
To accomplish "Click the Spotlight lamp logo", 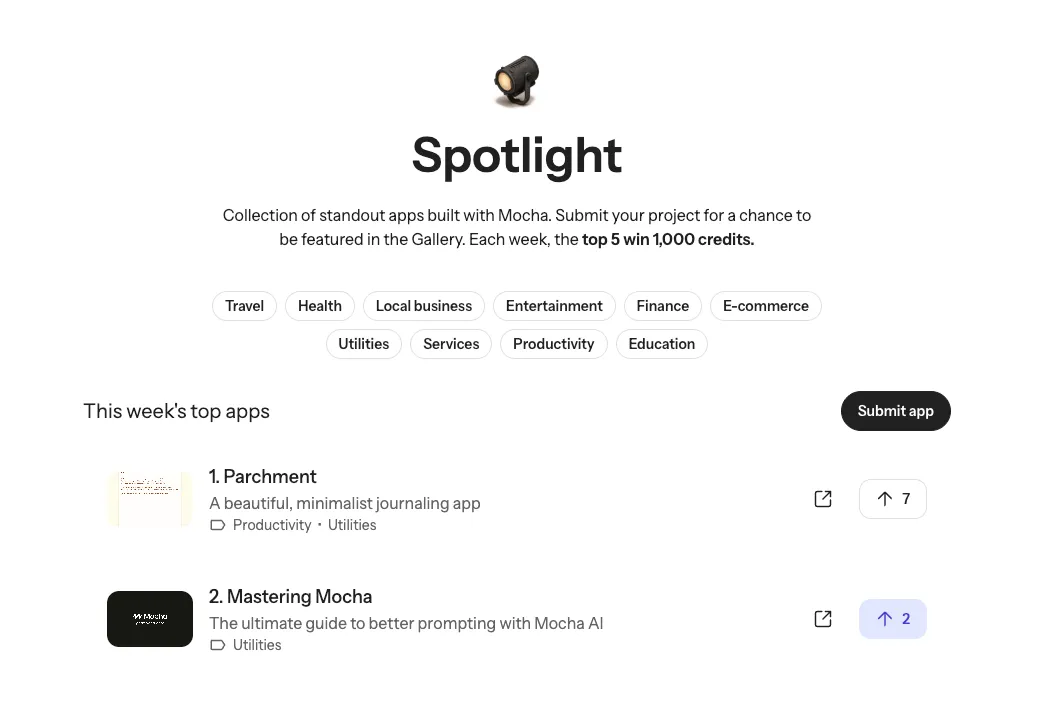I will click(x=517, y=81).
